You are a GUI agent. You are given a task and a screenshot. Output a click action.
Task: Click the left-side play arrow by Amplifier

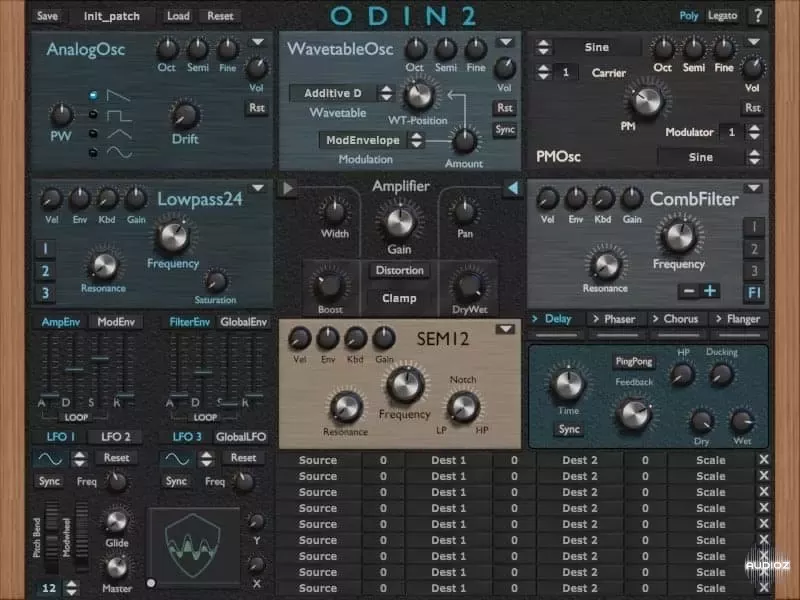288,188
